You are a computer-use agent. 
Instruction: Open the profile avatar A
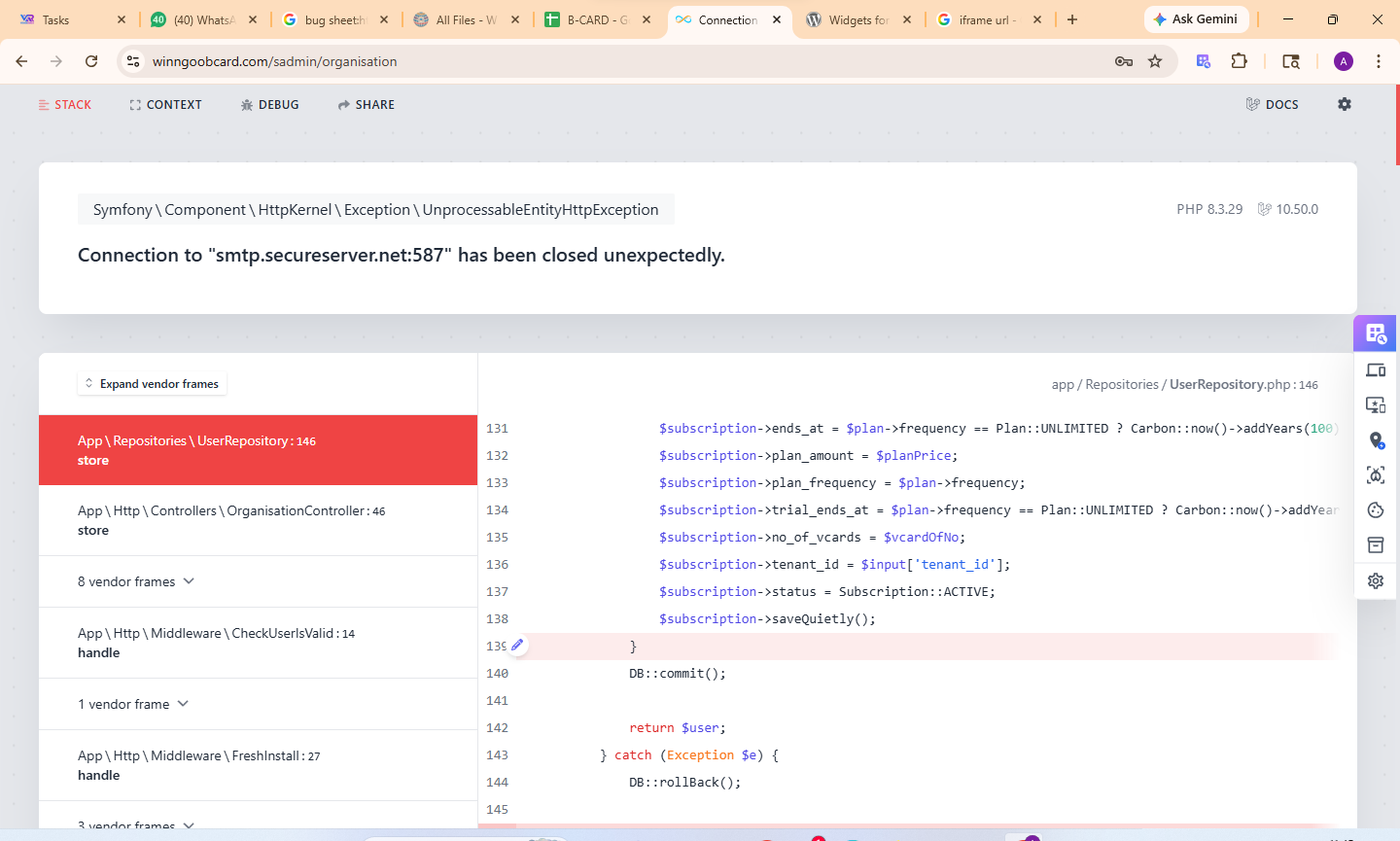tap(1344, 61)
